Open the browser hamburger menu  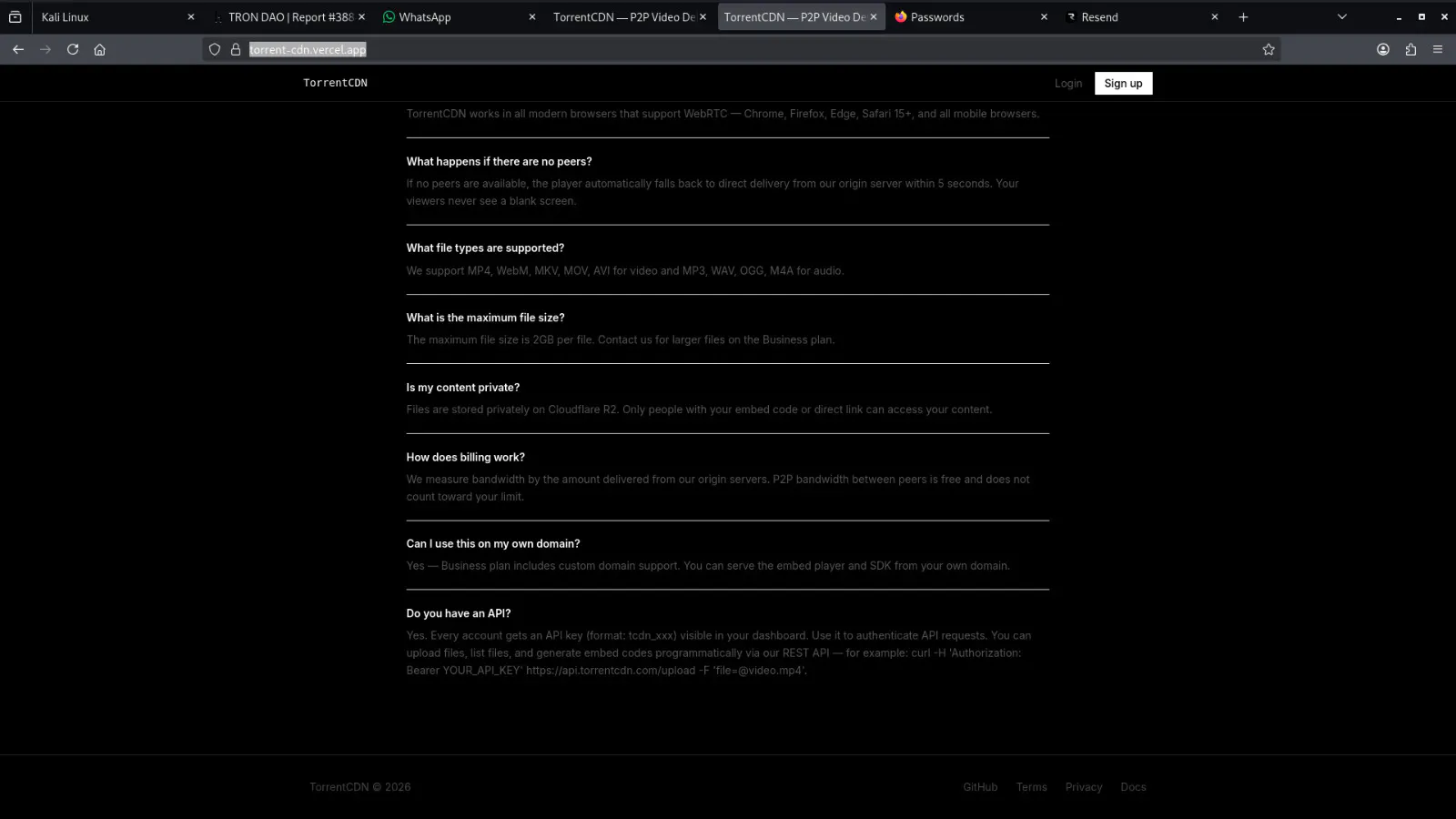coord(1438,49)
